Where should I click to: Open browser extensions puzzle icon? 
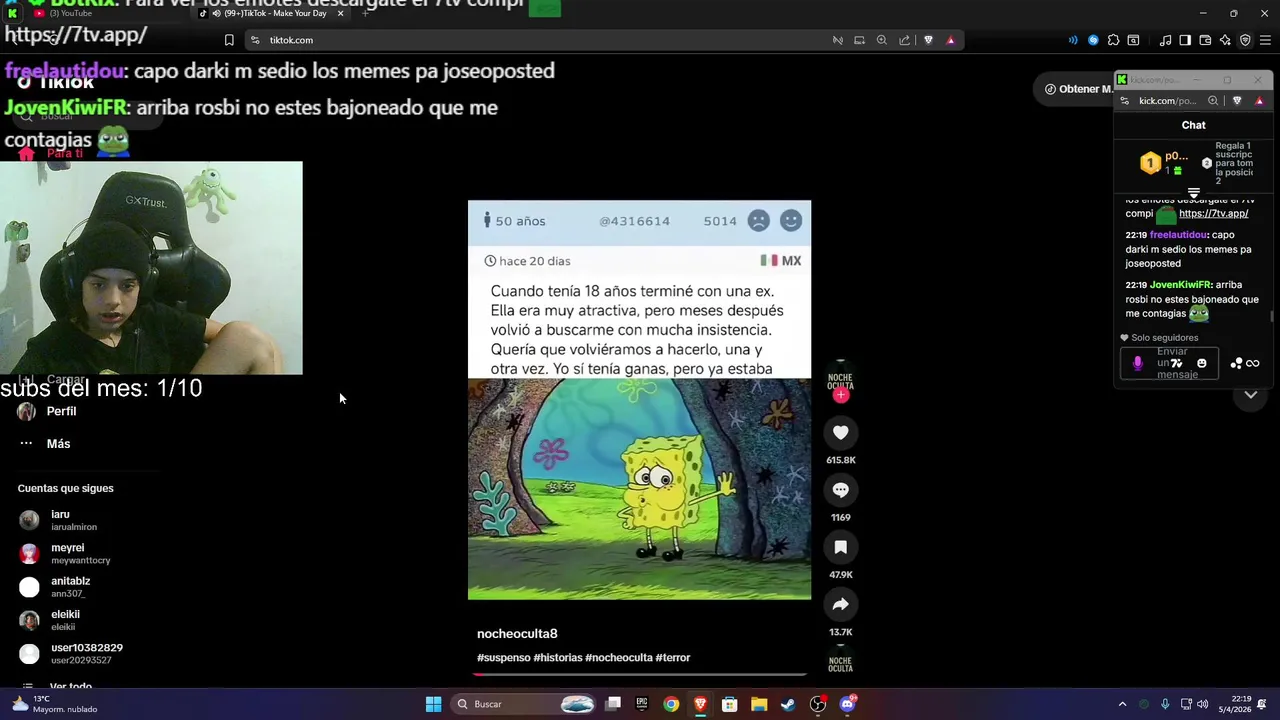coord(1113,40)
